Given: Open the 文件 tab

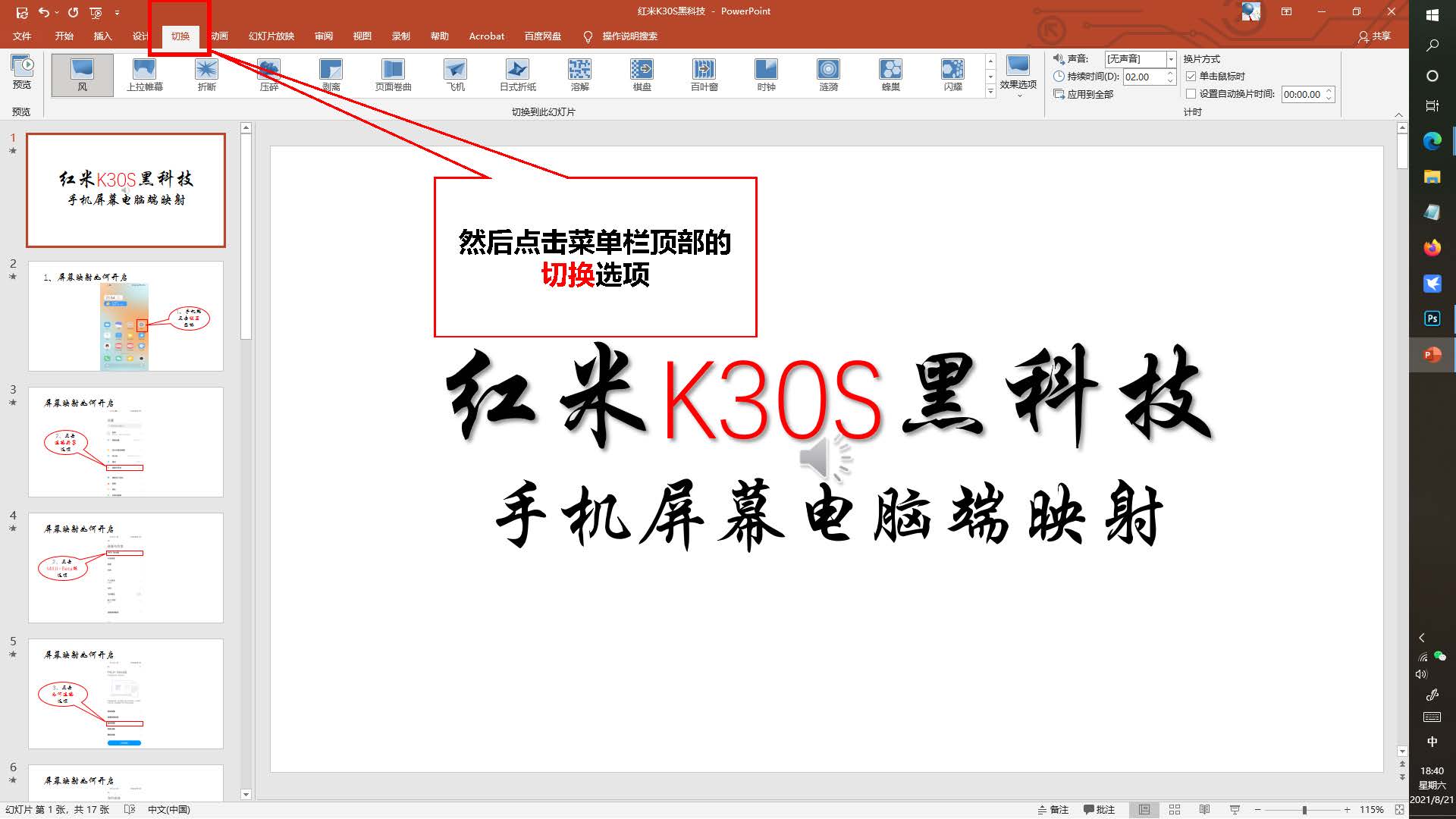Looking at the screenshot, I should pos(22,36).
